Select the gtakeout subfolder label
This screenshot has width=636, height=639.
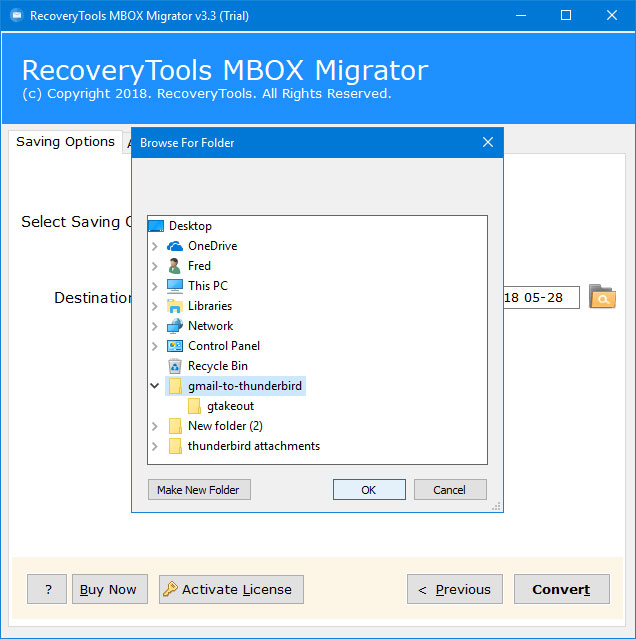230,406
